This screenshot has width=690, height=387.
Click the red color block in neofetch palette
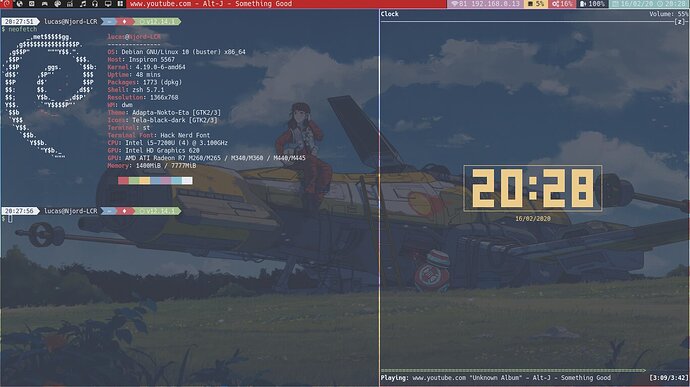[123, 180]
